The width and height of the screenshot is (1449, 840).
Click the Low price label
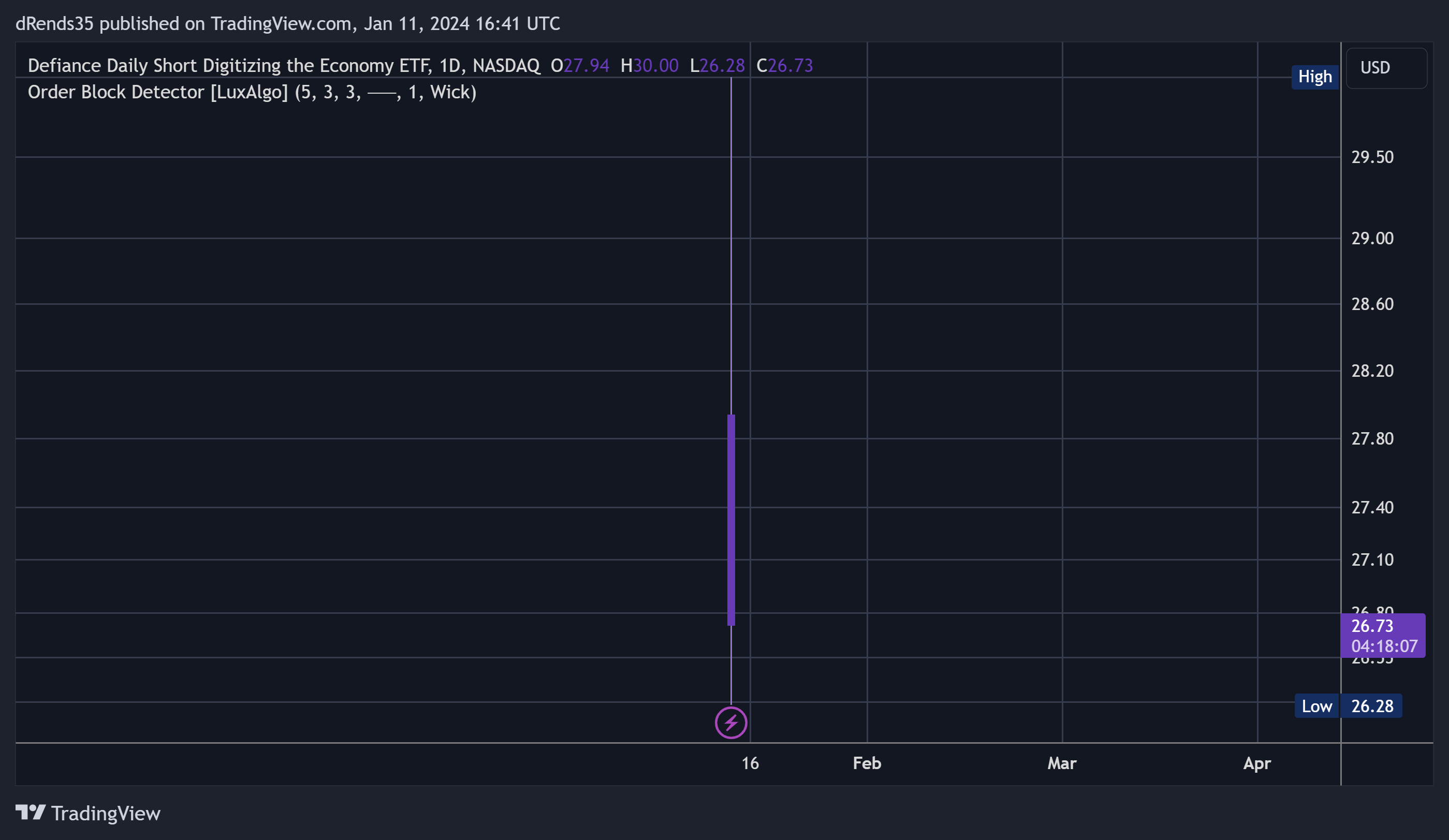click(x=1317, y=706)
